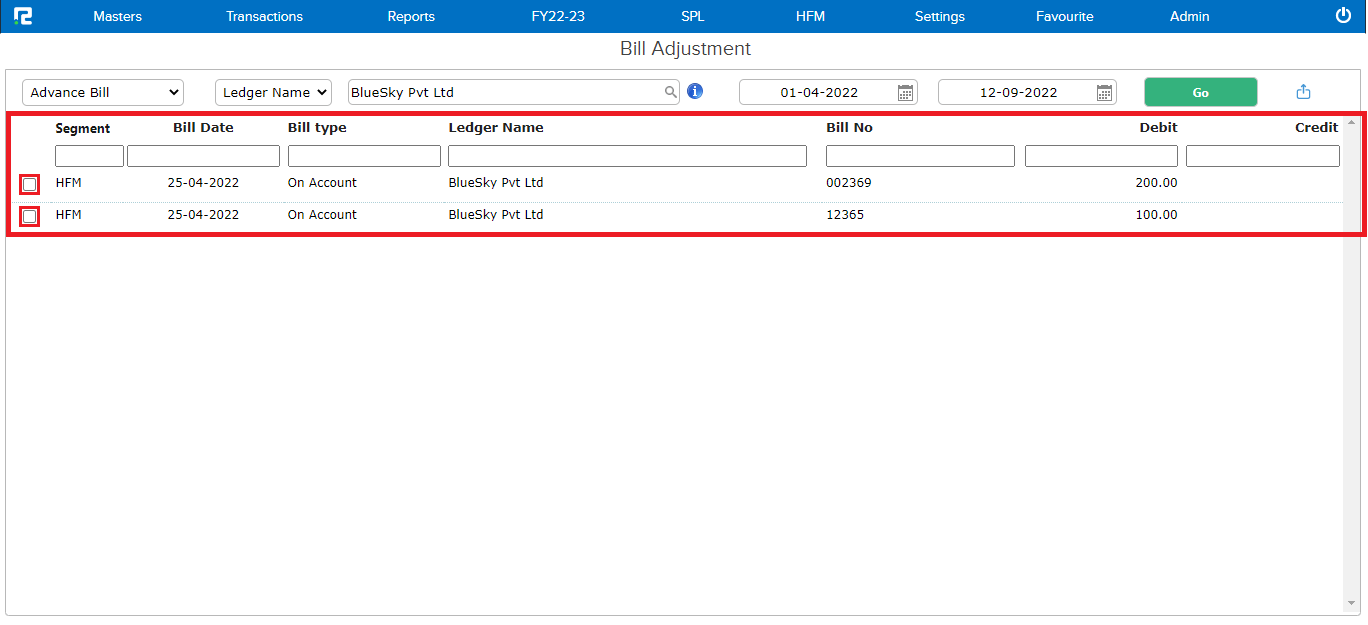Click the export share icon
This screenshot has width=1368, height=625.
point(1303,92)
